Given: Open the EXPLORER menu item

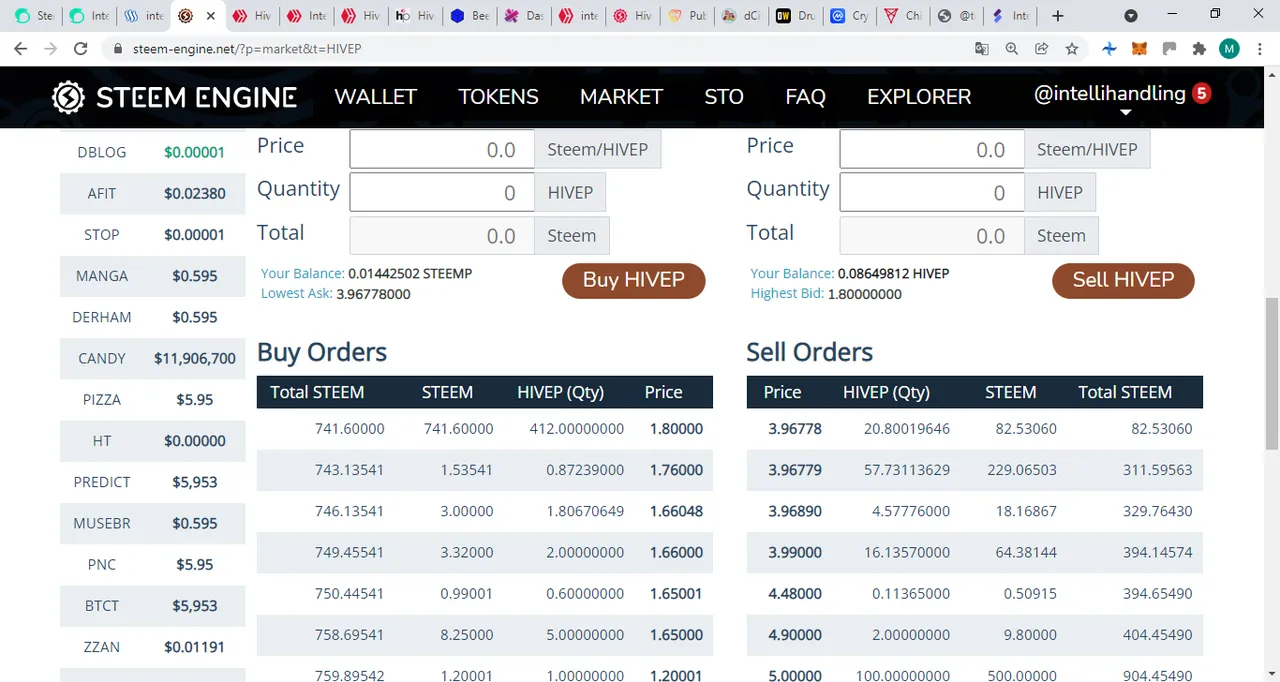Looking at the screenshot, I should [919, 97].
